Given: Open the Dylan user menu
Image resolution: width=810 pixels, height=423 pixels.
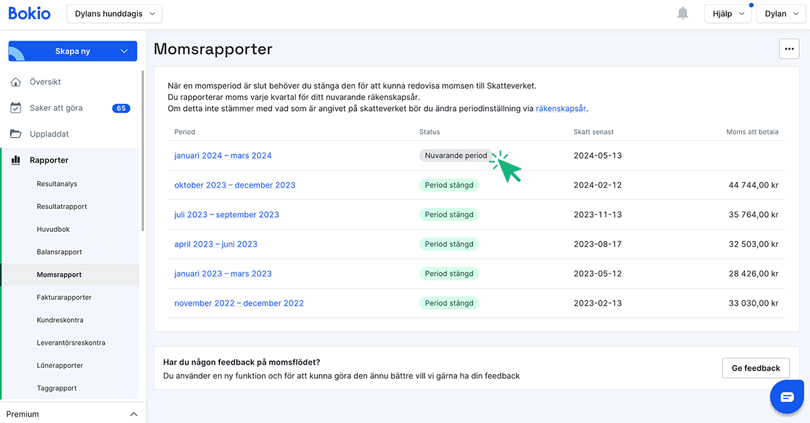Looking at the screenshot, I should (x=782, y=14).
